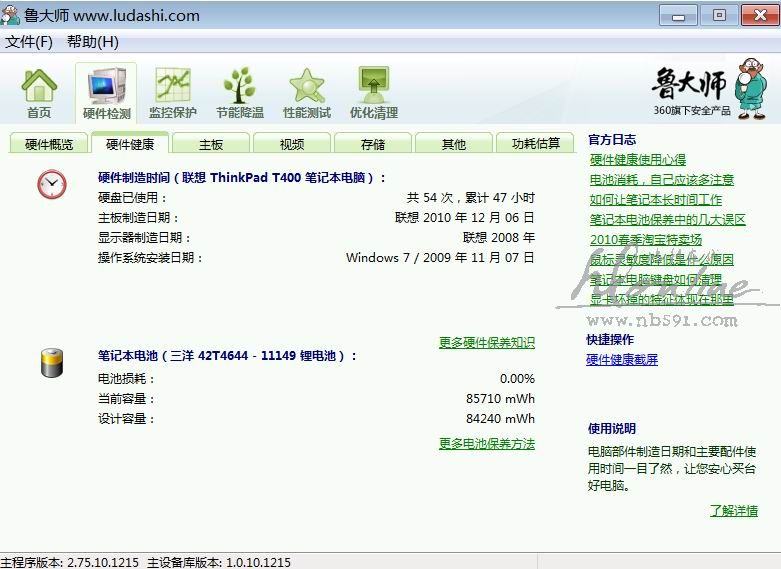Close the 鲁大师 window

[x=760, y=15]
